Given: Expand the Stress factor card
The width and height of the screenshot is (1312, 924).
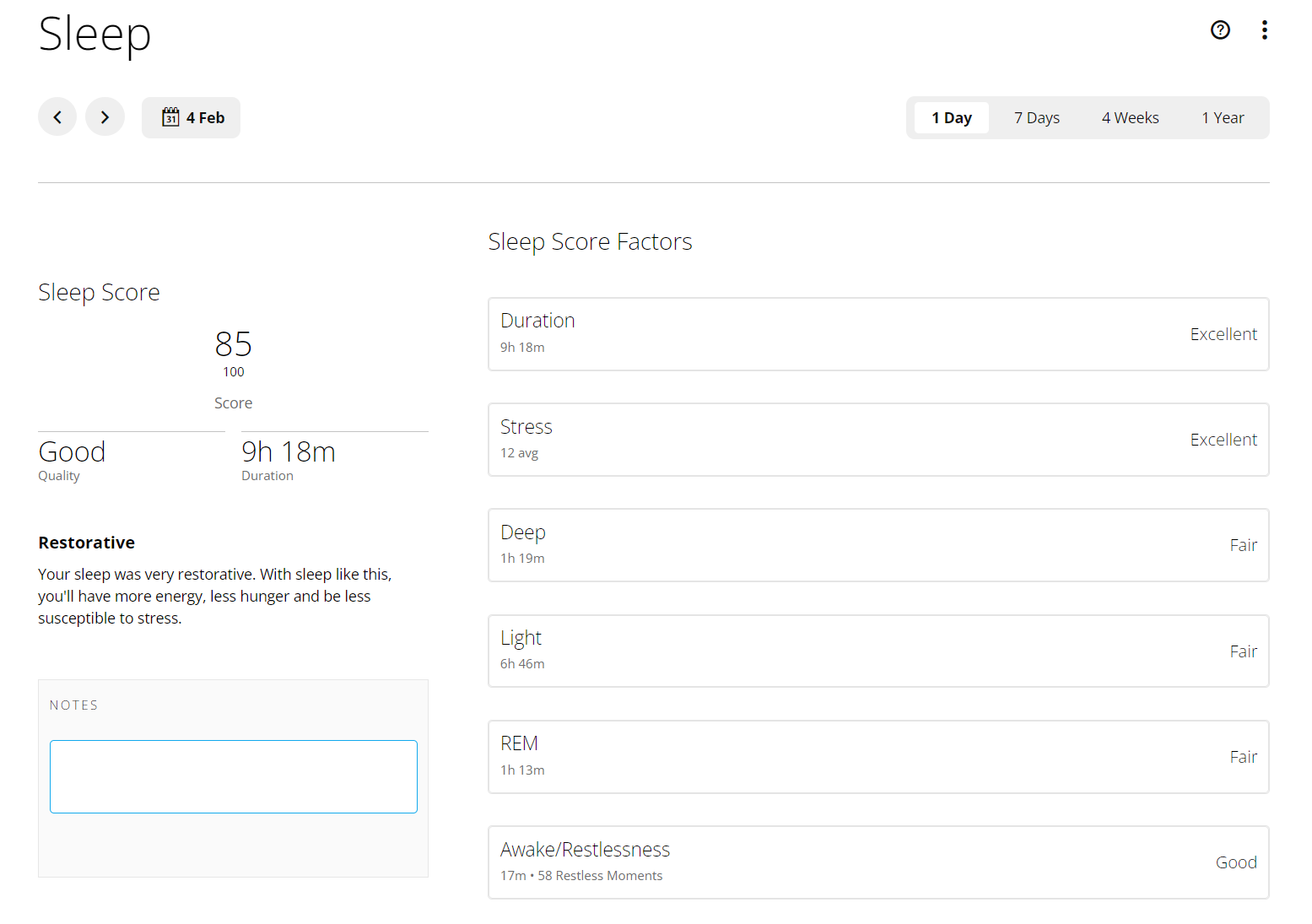Looking at the screenshot, I should [x=877, y=440].
